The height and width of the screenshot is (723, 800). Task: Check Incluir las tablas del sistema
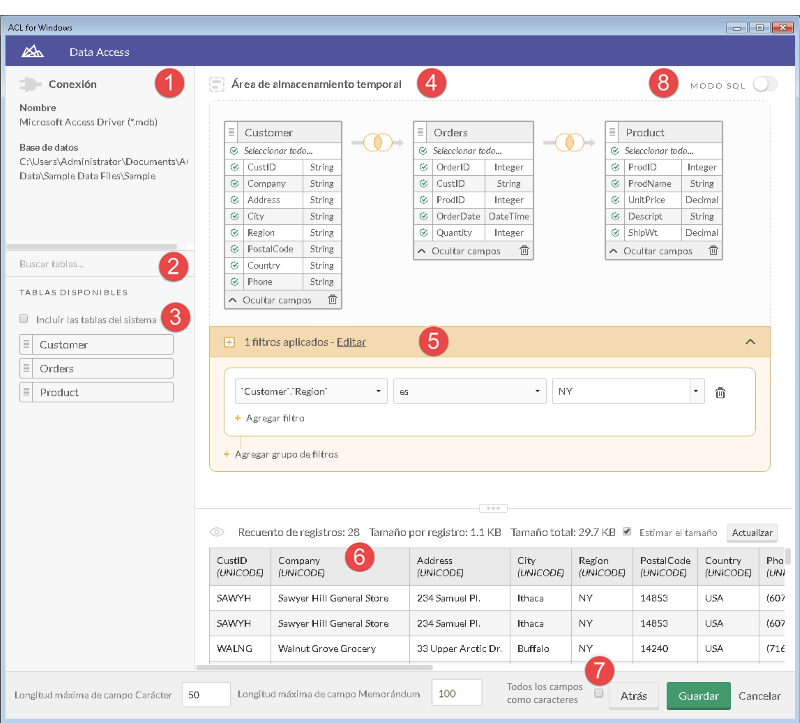tap(24, 319)
